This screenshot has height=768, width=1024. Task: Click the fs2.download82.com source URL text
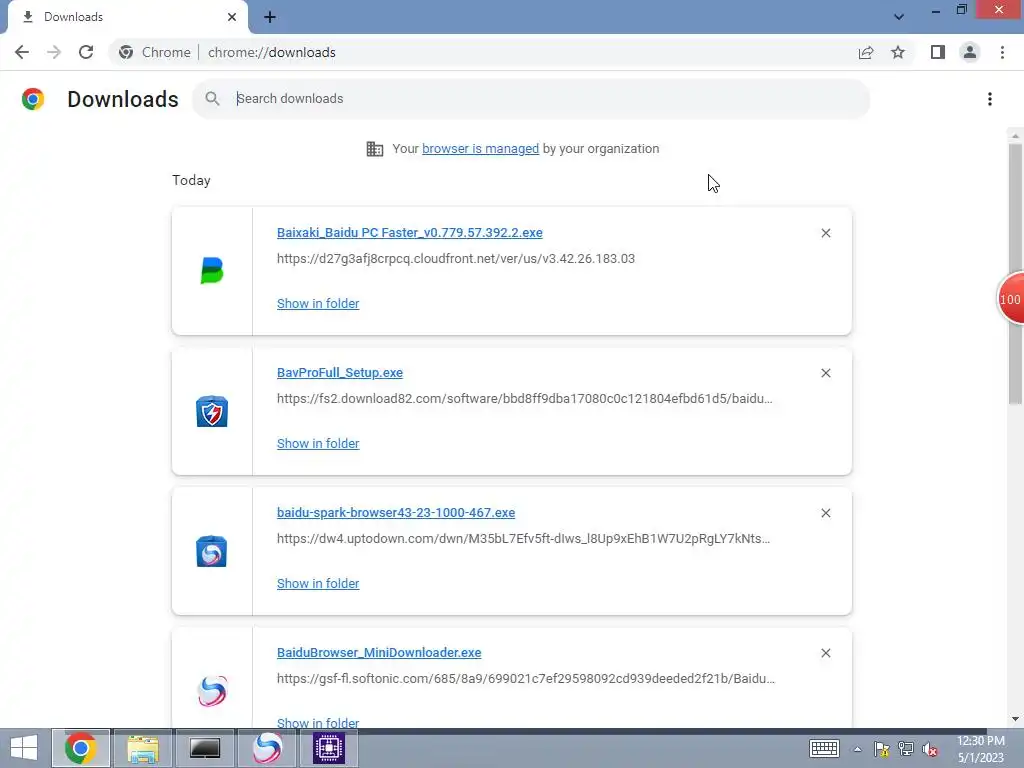pyautogui.click(x=524, y=398)
